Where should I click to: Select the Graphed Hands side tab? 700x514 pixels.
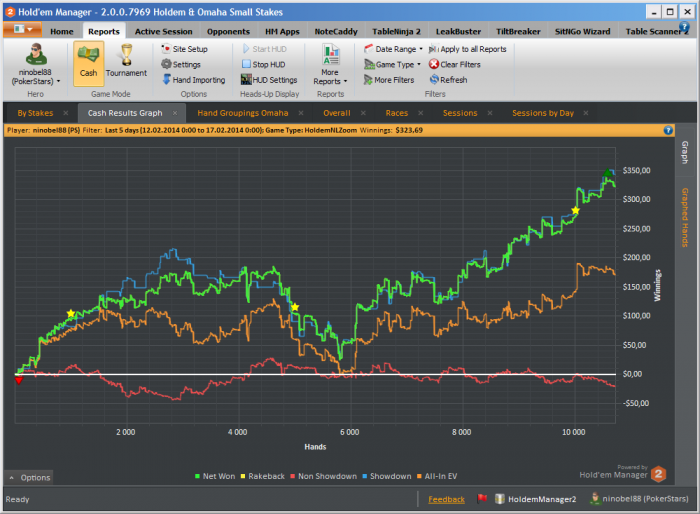click(x=685, y=217)
